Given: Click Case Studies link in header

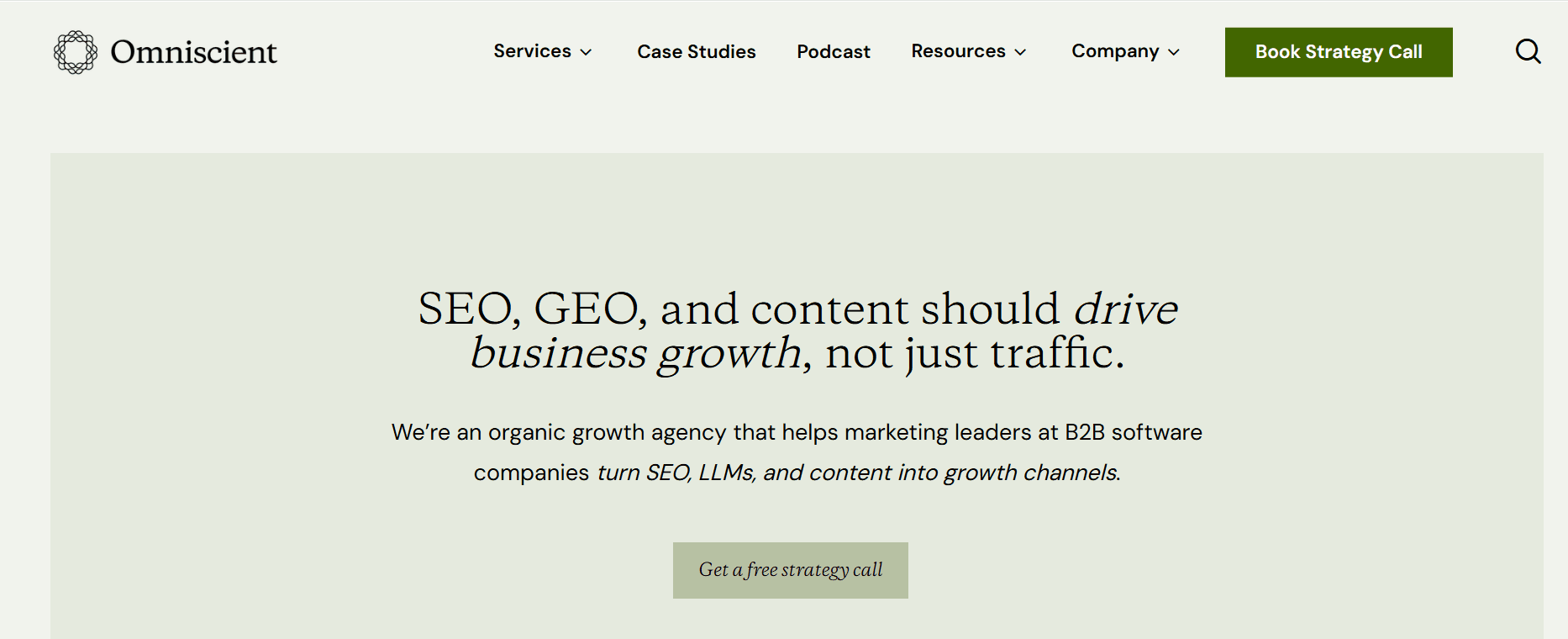Looking at the screenshot, I should 696,51.
